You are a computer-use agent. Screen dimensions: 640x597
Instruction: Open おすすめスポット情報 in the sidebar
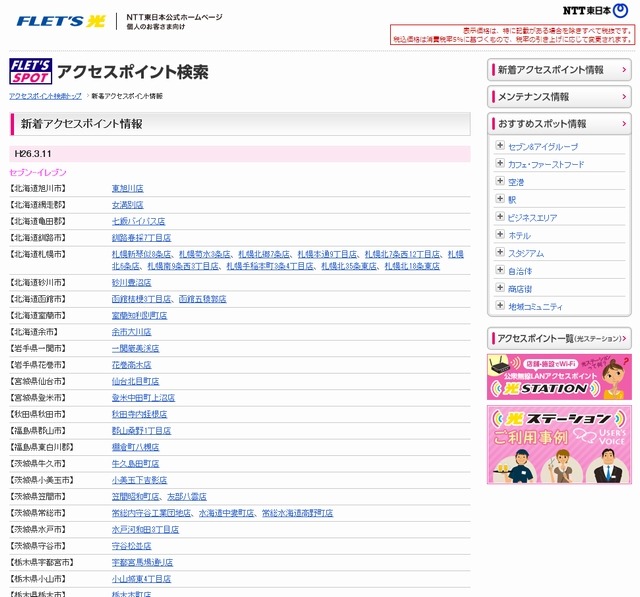click(x=559, y=124)
